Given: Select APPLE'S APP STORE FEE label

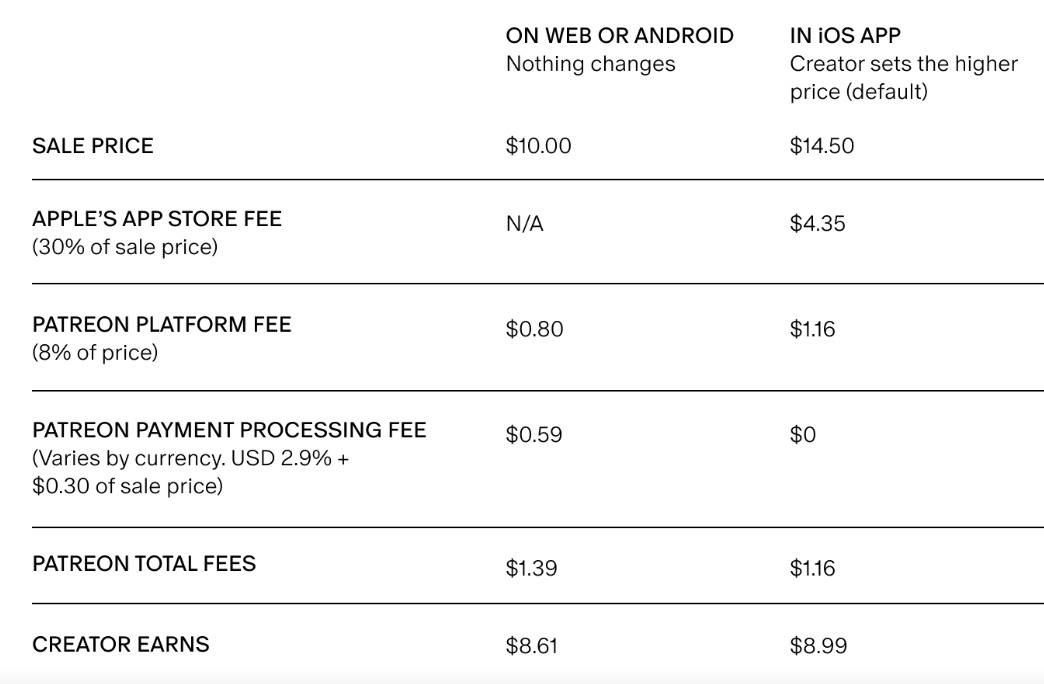Looking at the screenshot, I should click(157, 219).
